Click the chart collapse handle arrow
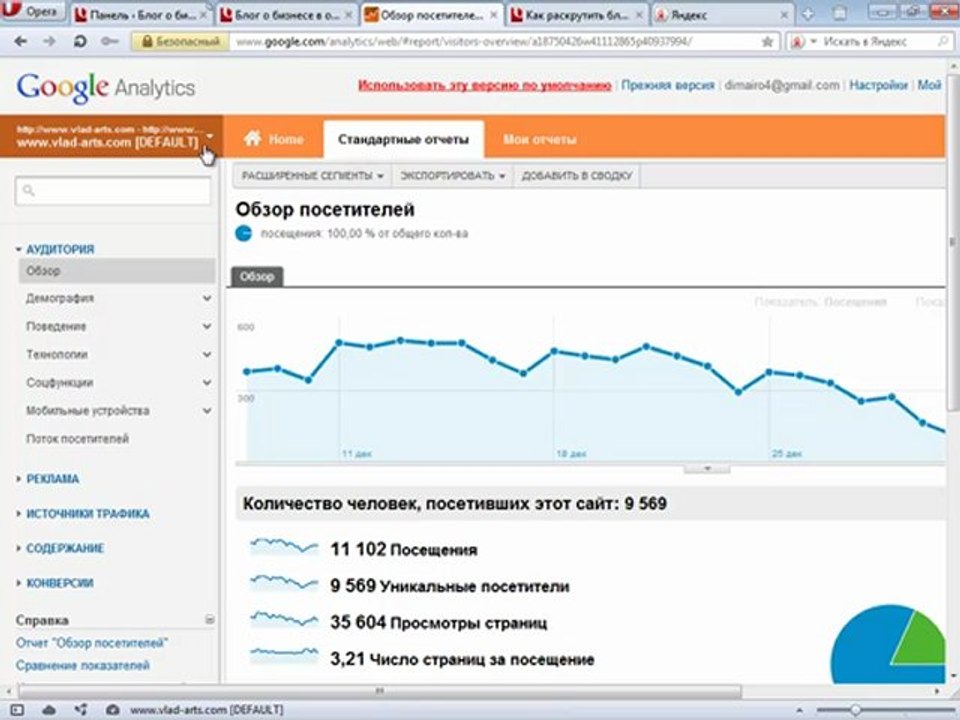 [x=707, y=468]
